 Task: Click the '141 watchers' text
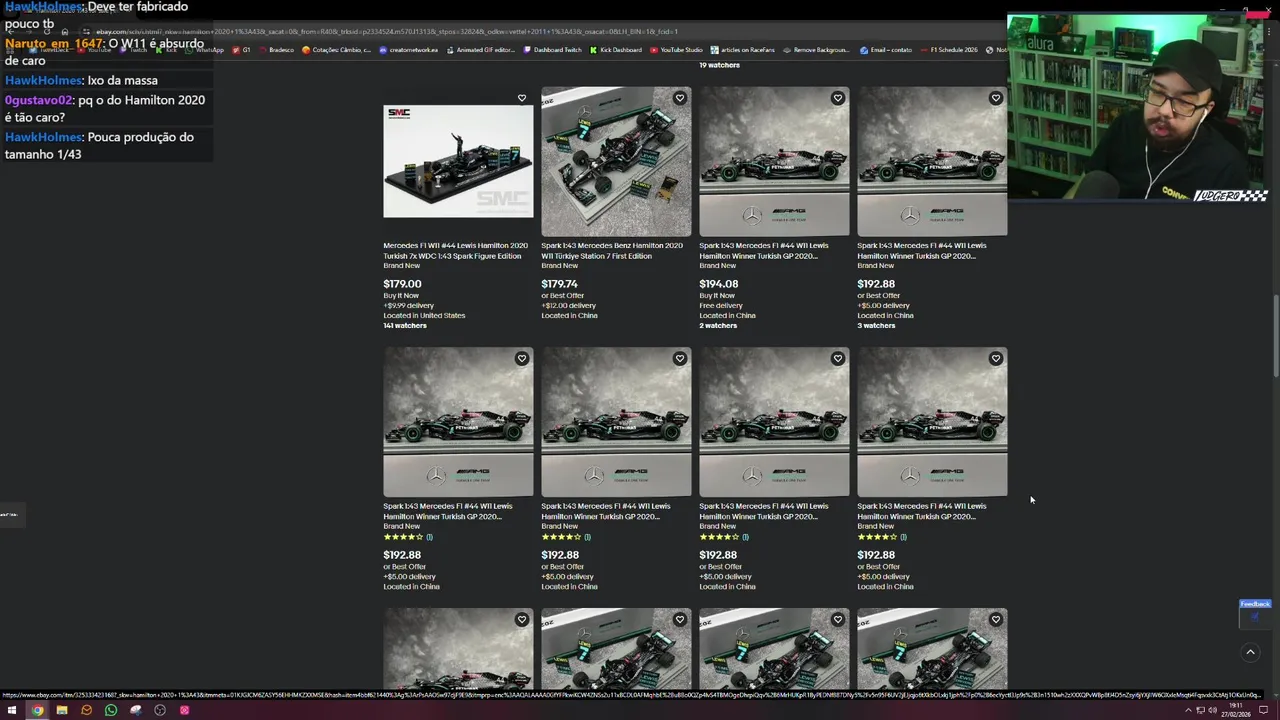pos(405,326)
